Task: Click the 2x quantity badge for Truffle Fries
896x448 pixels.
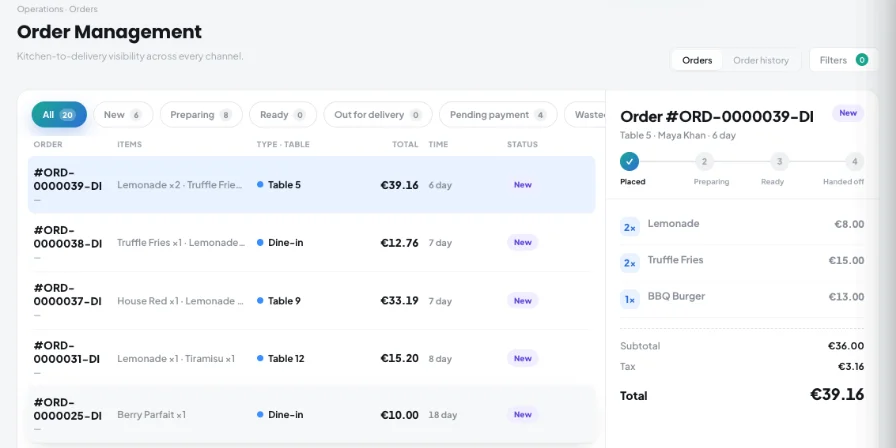Action: [630, 263]
